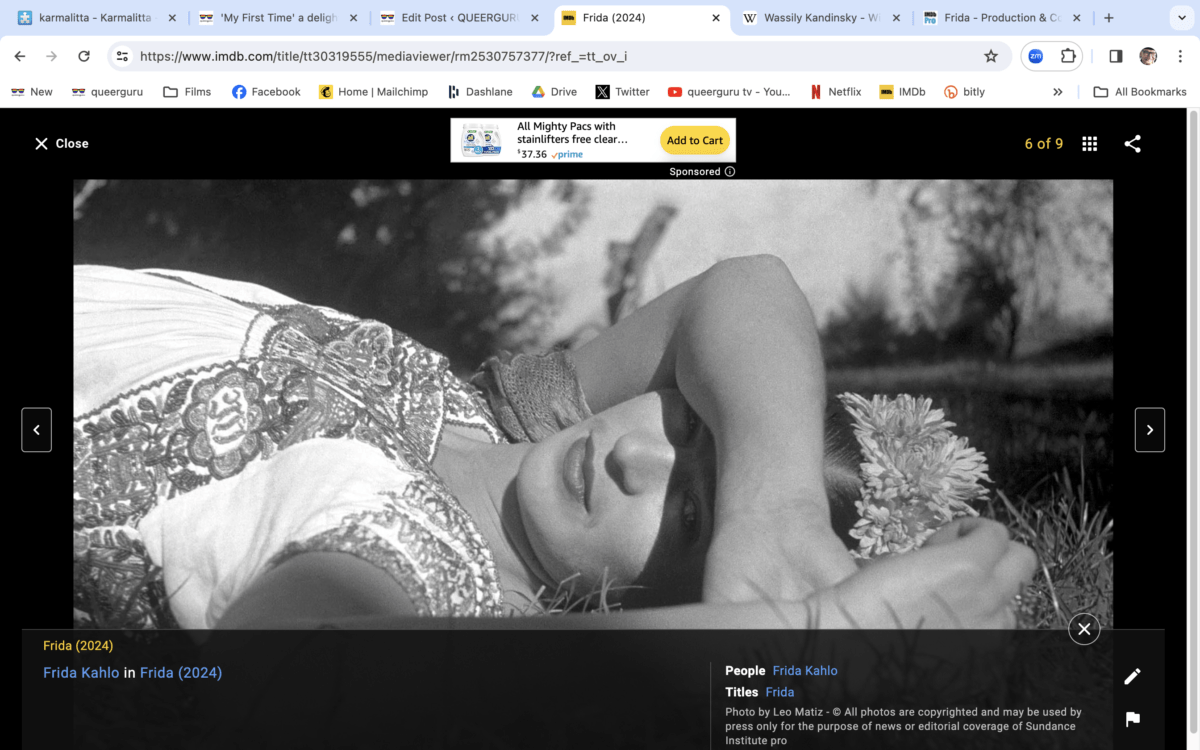Reload the current page
This screenshot has width=1200, height=750.
[84, 56]
